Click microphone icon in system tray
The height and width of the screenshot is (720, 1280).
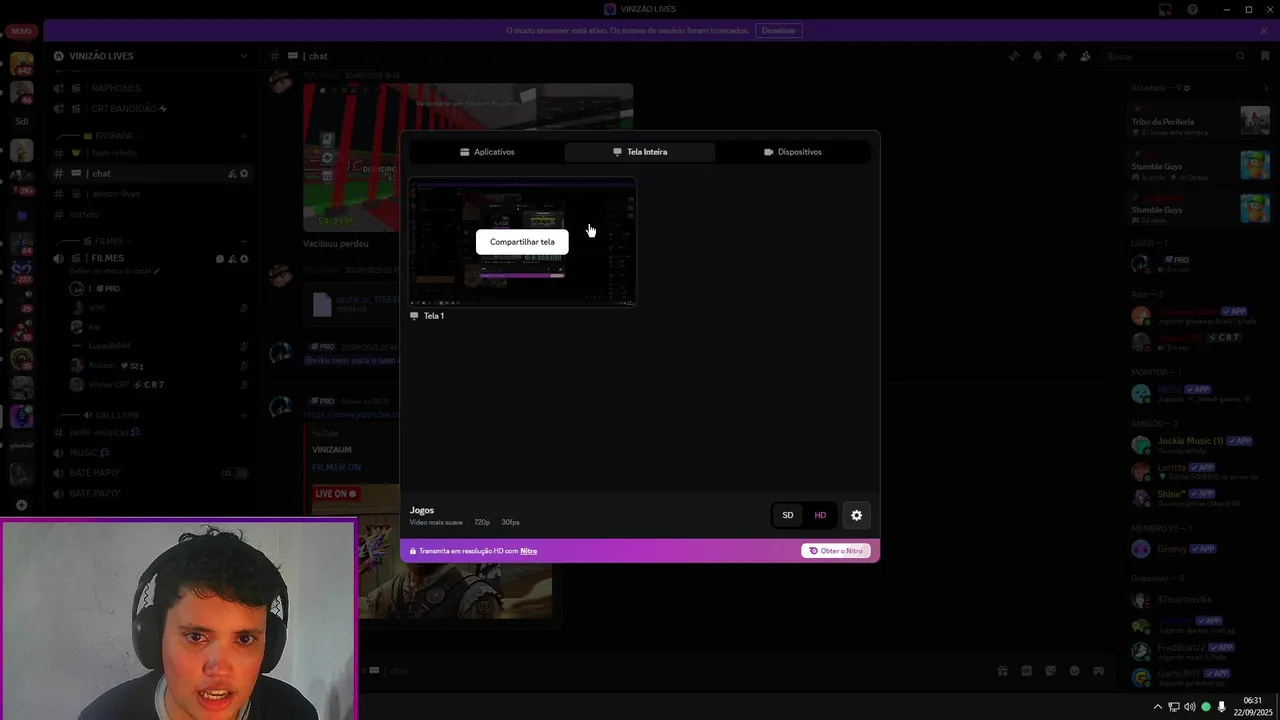click(1221, 707)
